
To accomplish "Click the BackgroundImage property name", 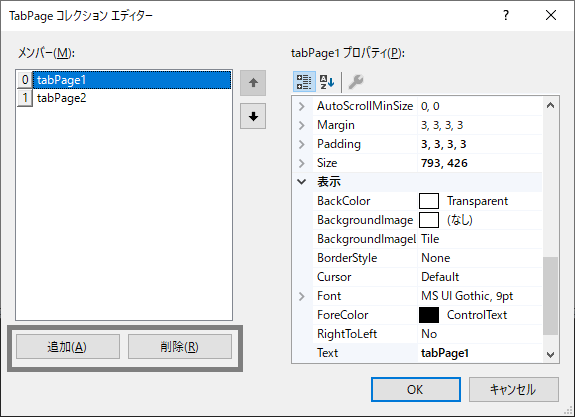I will 365,220.
